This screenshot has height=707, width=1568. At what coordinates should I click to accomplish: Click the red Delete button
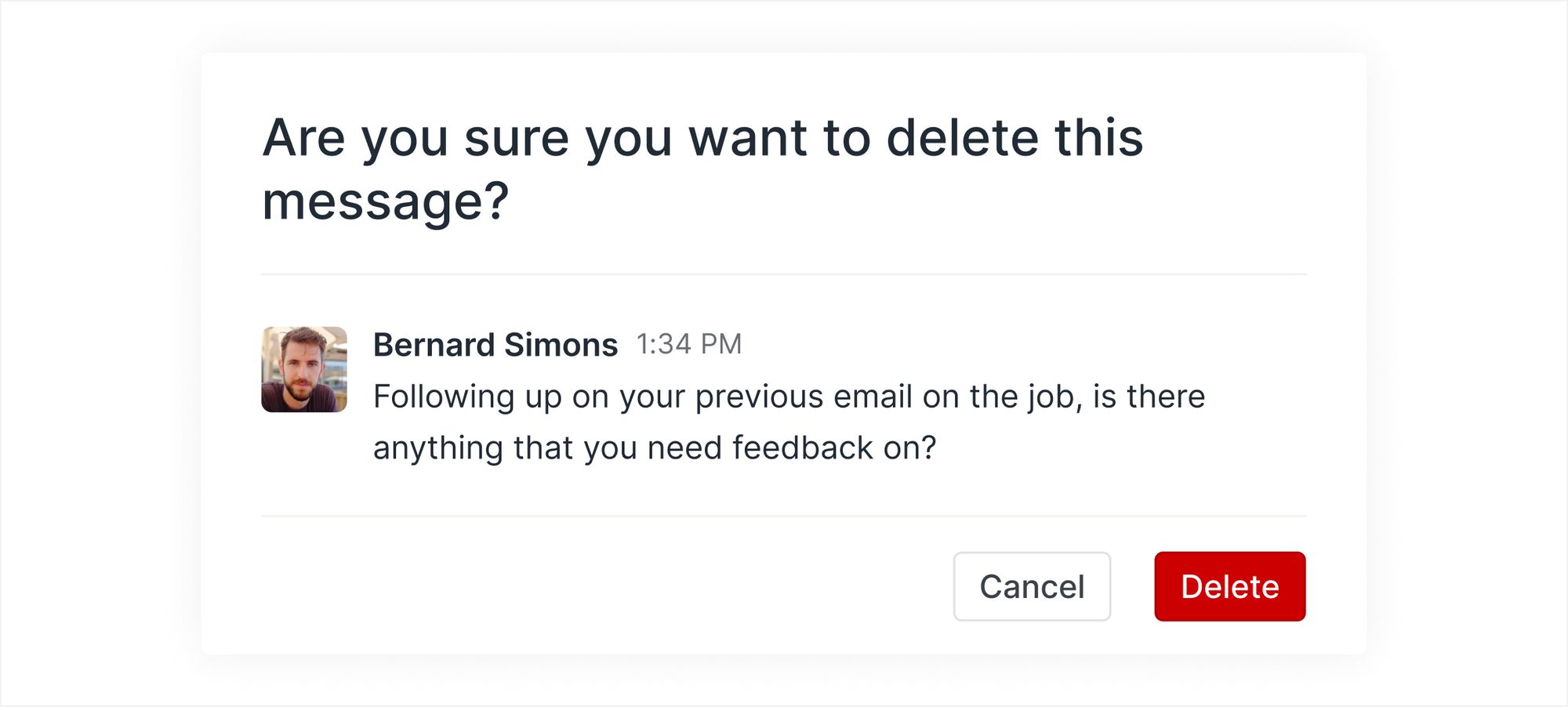pos(1229,586)
